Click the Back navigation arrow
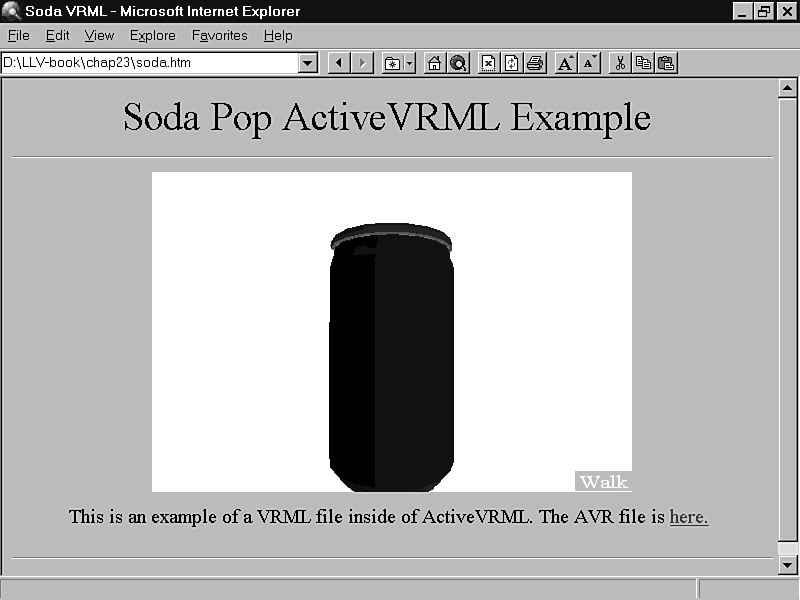800x600 pixels. [x=339, y=63]
